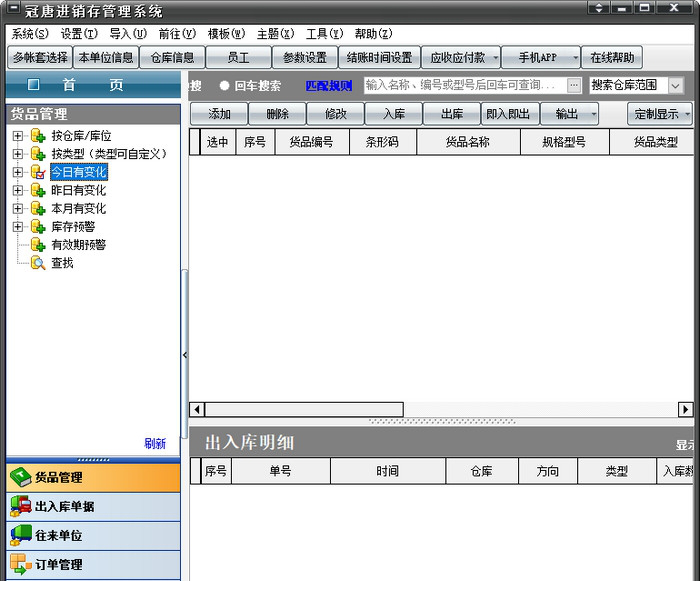Expand the 库存预警 tree node
Screen dimensions: 700x604
(x=17, y=227)
